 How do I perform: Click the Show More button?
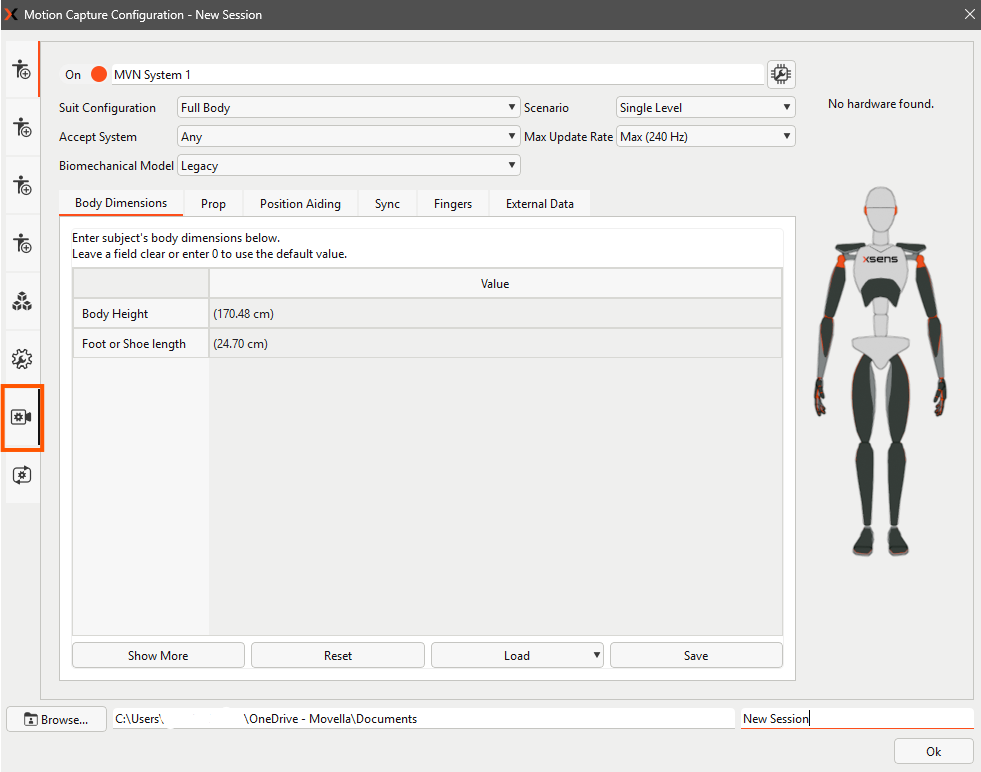coord(158,655)
